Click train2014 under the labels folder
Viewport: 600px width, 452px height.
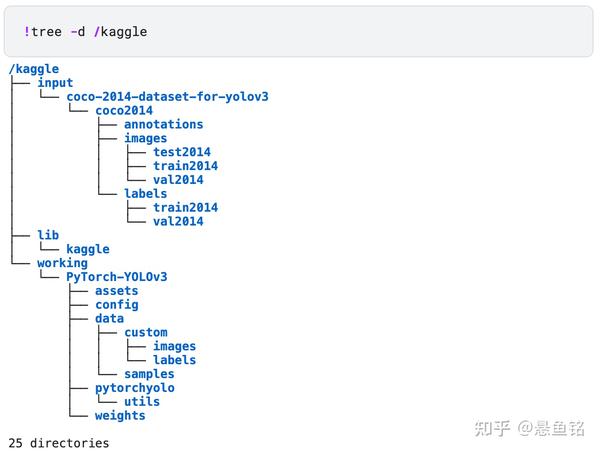pos(186,207)
